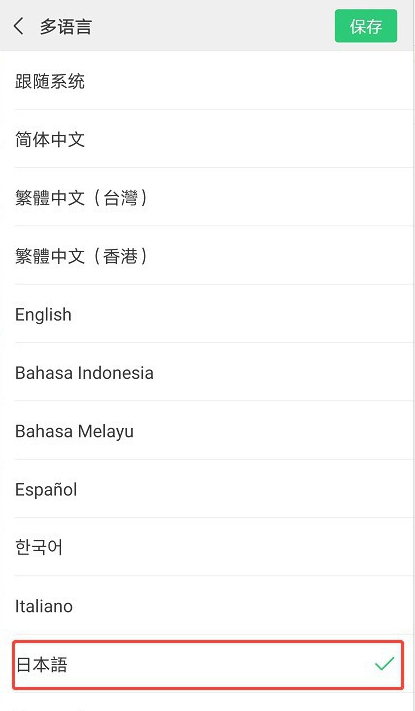Screen dimensions: 415x711
Task: Save the language selection with 保存
Action: (366, 26)
